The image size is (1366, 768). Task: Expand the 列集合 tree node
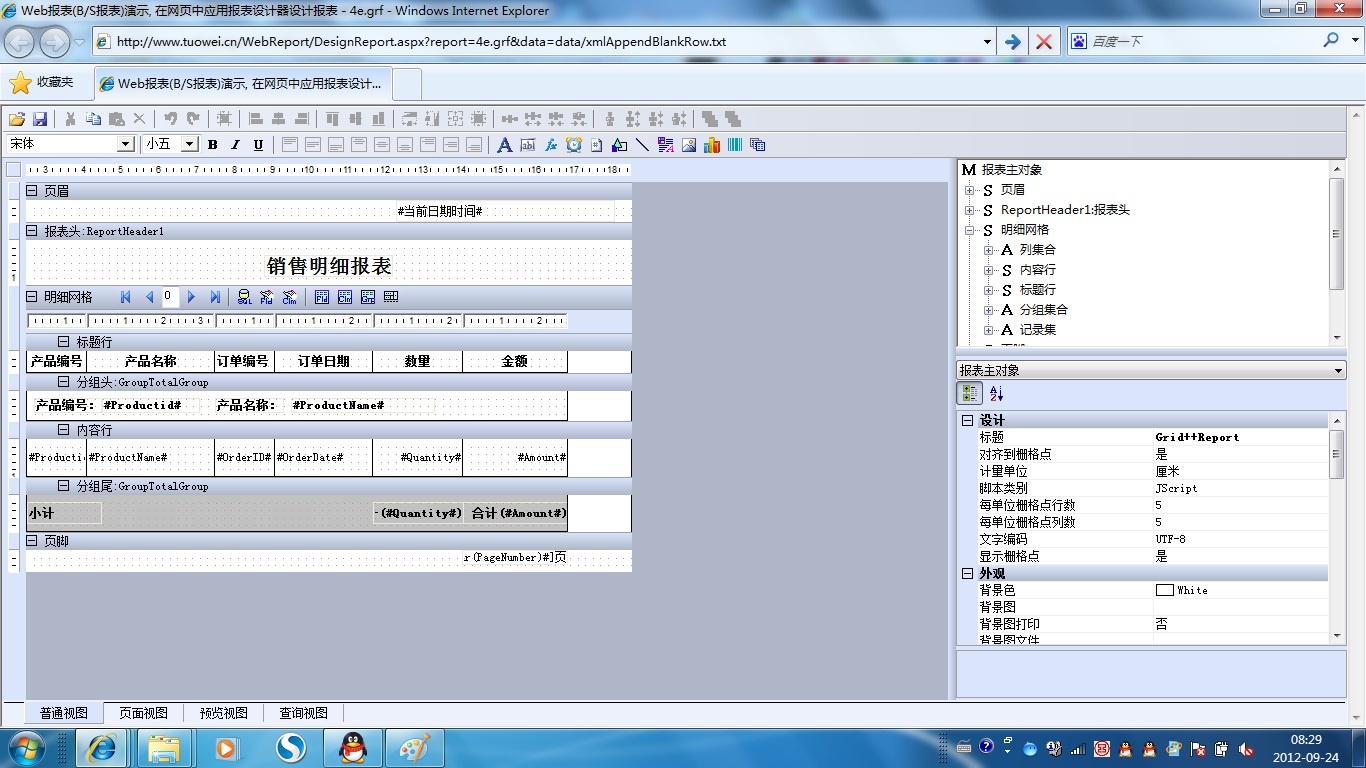point(989,250)
